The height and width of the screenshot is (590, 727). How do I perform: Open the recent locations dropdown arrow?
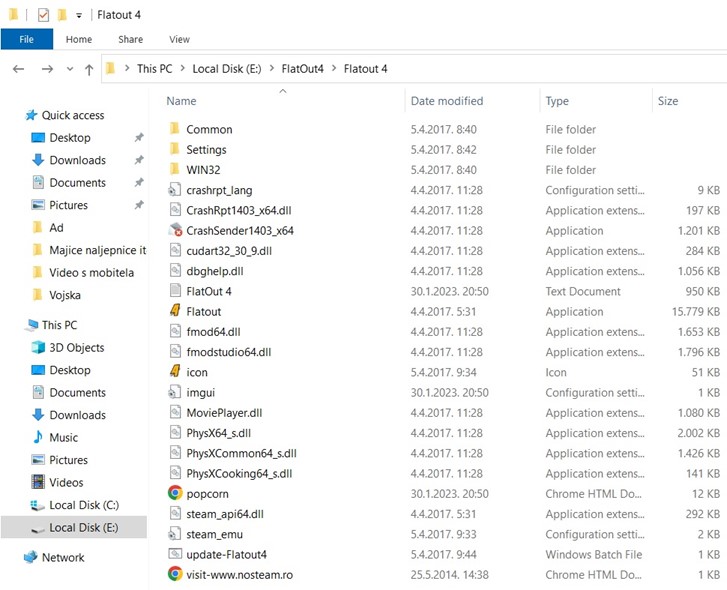[x=68, y=69]
